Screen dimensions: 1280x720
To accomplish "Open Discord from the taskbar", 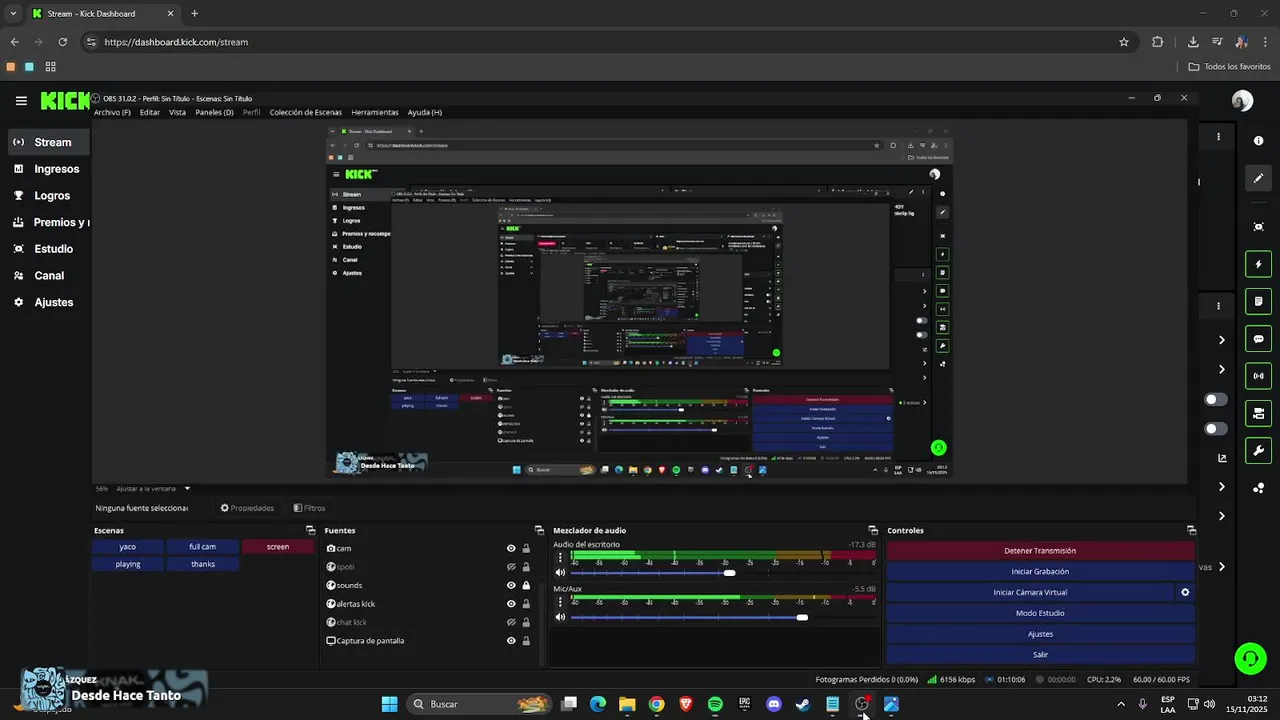I will (773, 704).
